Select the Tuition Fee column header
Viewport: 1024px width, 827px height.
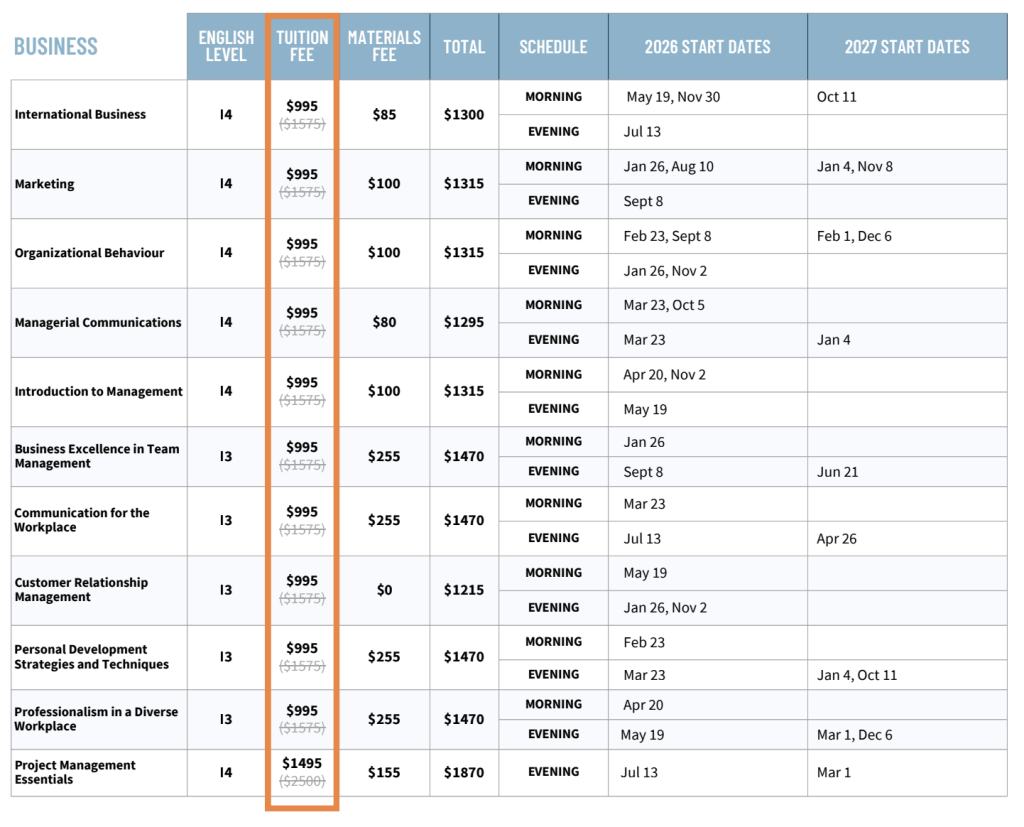click(302, 46)
